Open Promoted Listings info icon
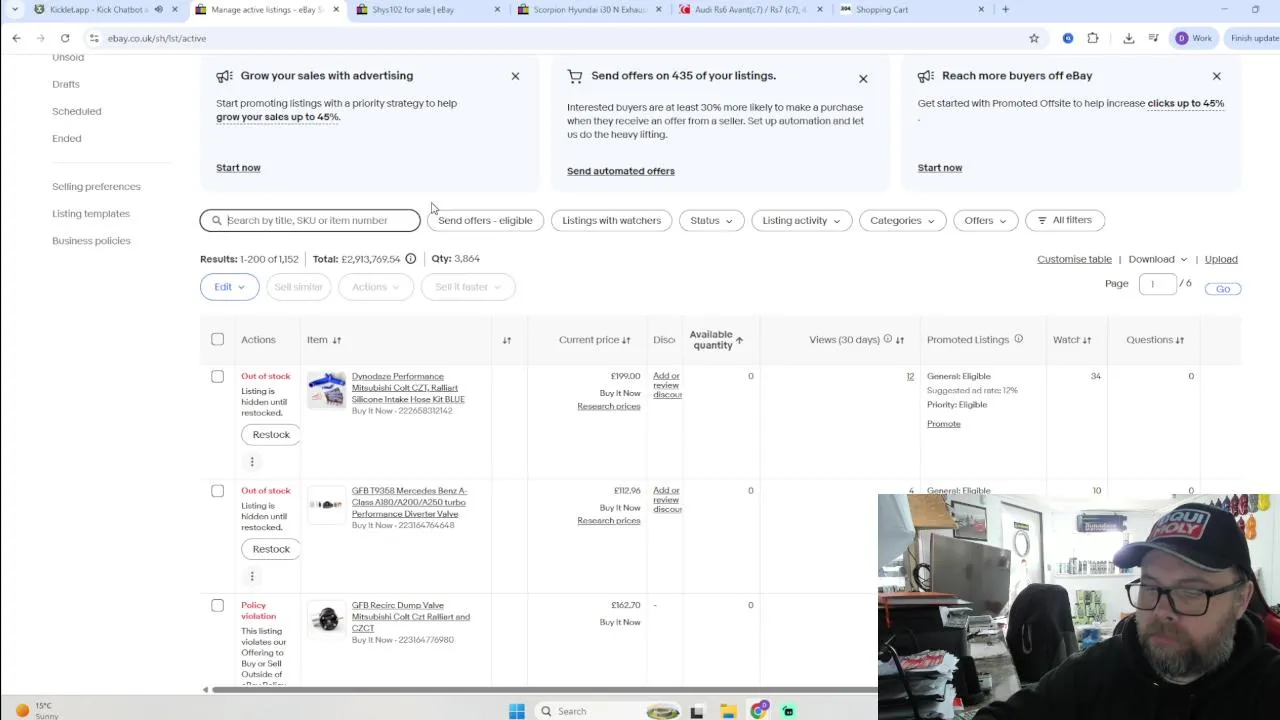Screen dimensions: 1280x720 1018,339
